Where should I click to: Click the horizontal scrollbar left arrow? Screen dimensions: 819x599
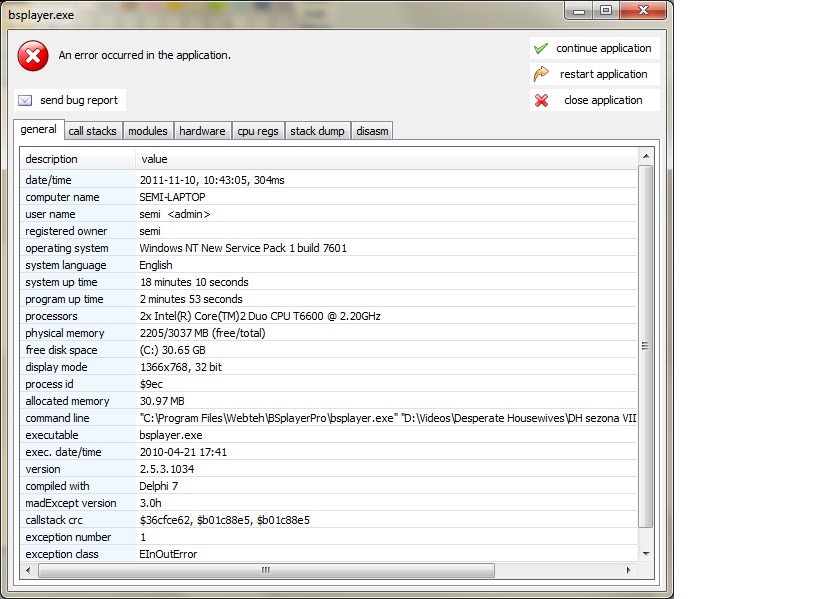click(x=28, y=570)
